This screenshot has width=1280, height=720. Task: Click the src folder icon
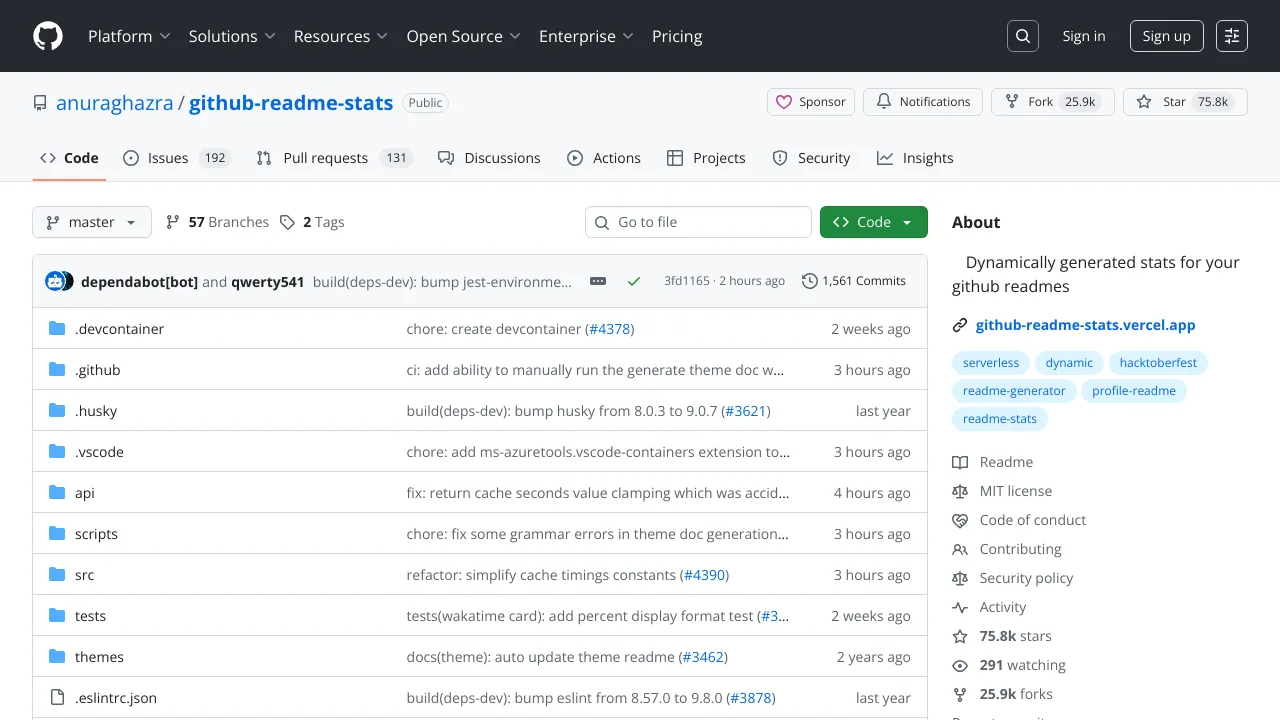click(57, 574)
